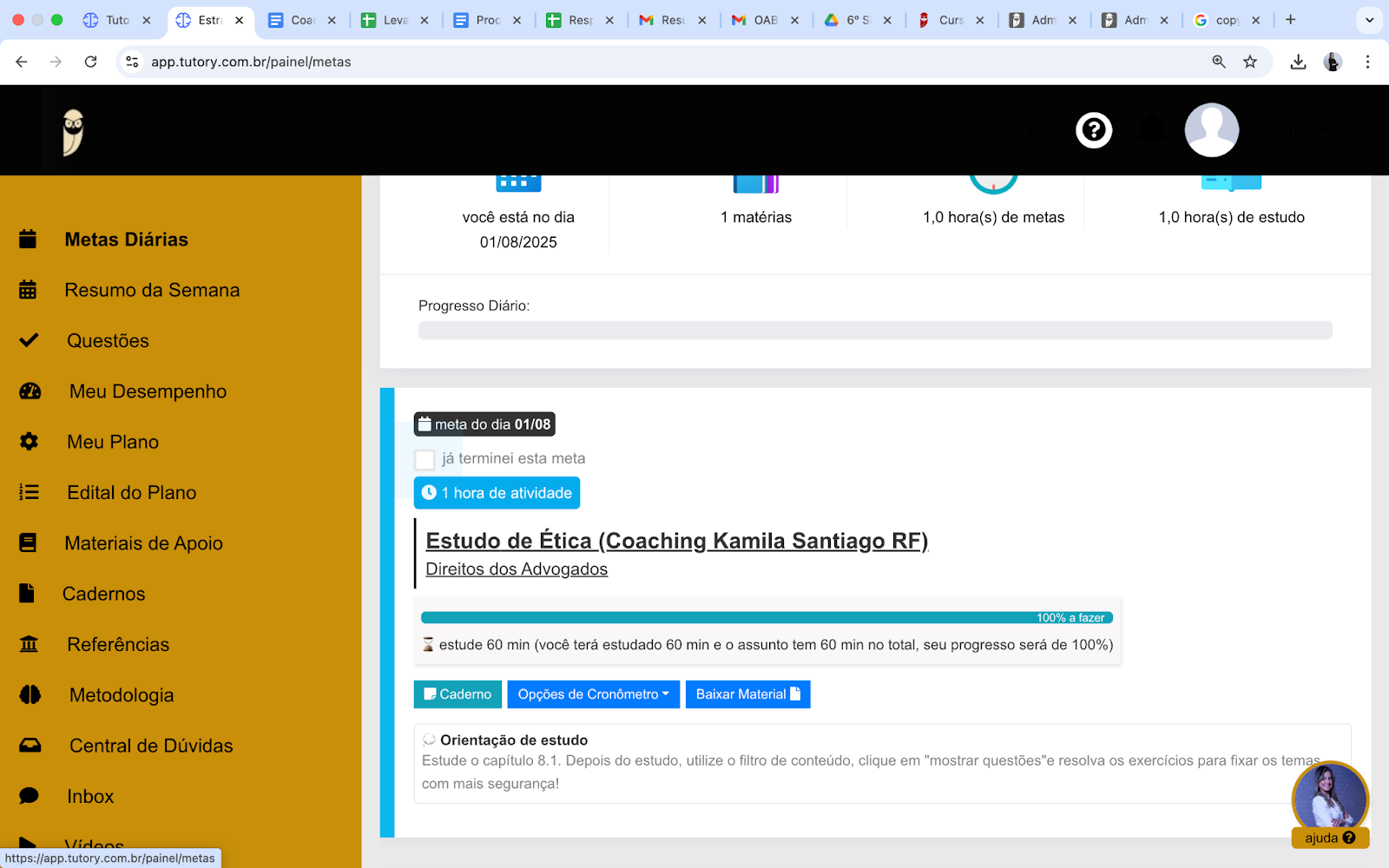Click the user profile avatar icon
This screenshot has width=1389, height=868.
pos(1212,130)
